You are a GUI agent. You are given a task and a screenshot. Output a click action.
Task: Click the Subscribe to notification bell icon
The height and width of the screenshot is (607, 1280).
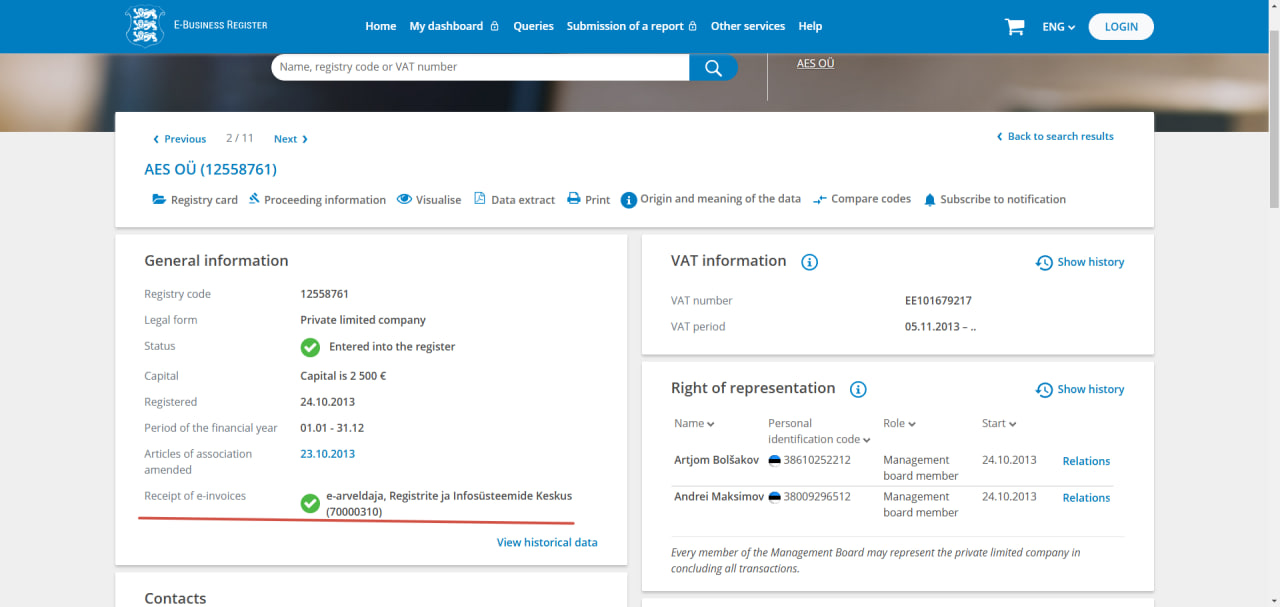click(930, 200)
